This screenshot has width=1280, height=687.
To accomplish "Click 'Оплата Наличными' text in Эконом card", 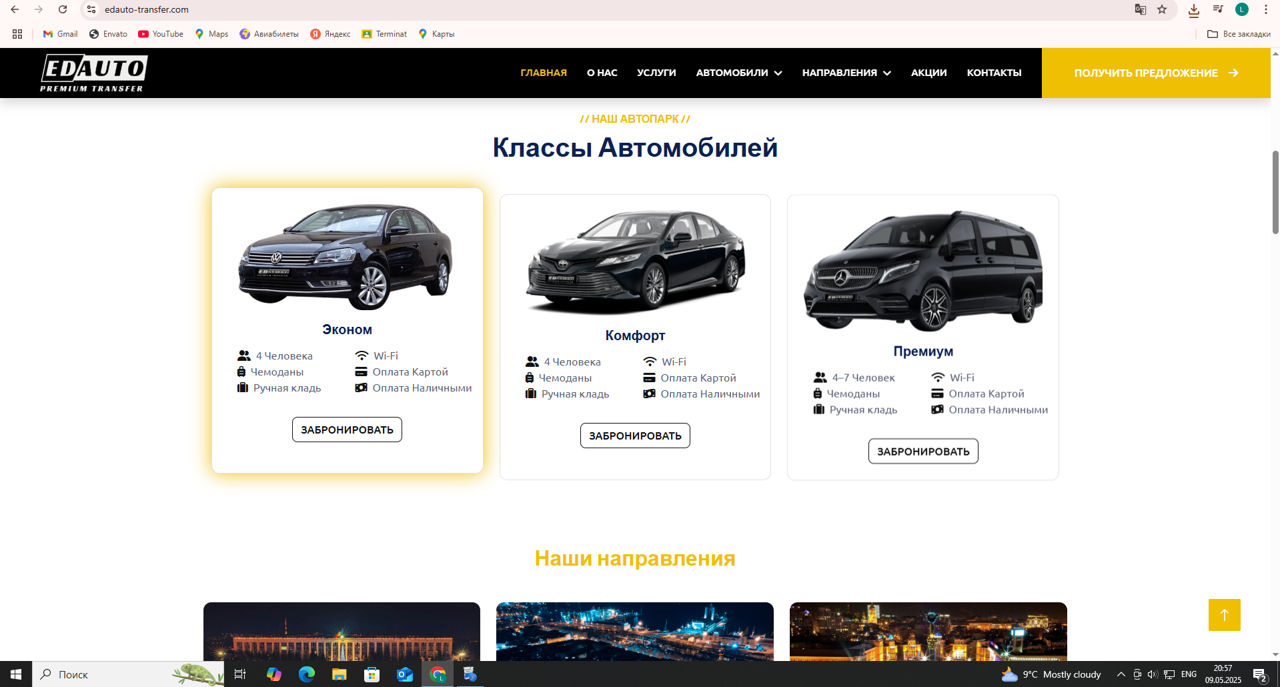I will click(x=422, y=388).
